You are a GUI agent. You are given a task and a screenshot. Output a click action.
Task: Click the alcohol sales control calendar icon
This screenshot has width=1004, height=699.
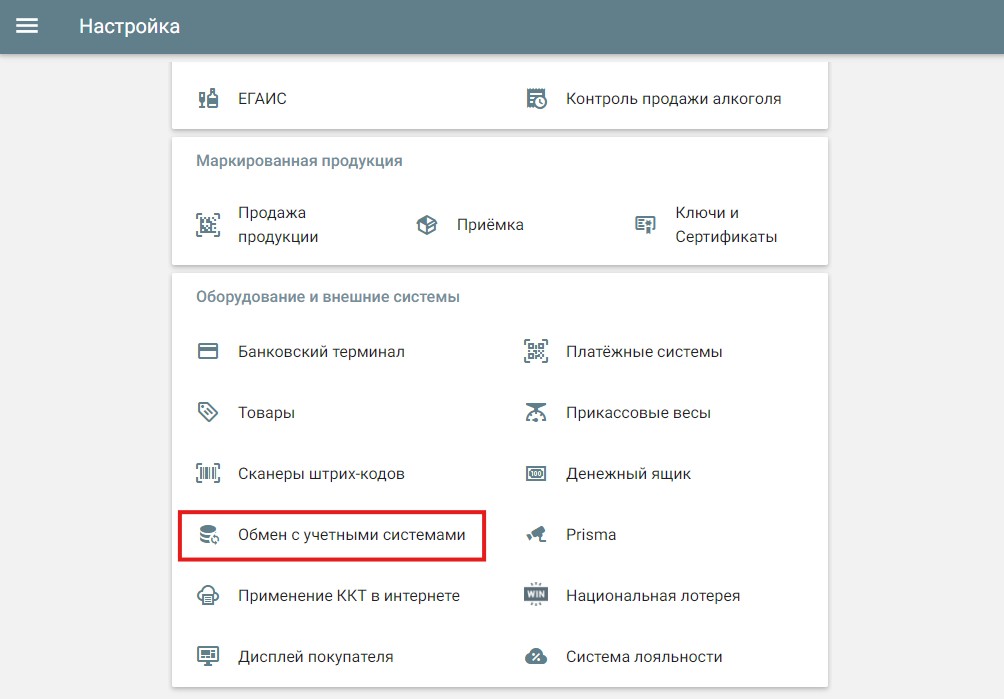[536, 98]
